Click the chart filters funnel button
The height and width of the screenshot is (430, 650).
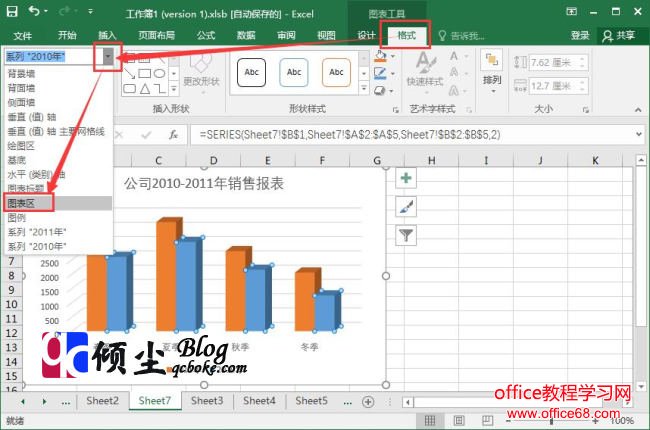pyautogui.click(x=406, y=235)
